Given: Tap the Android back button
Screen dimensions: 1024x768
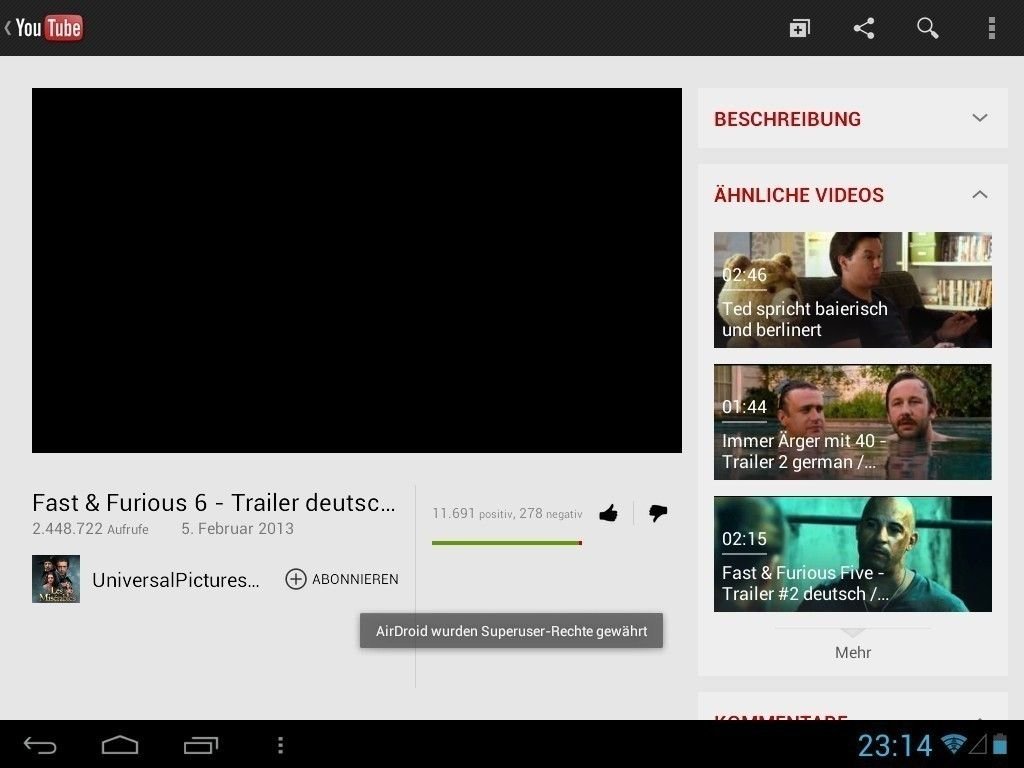Looking at the screenshot, I should click(40, 745).
